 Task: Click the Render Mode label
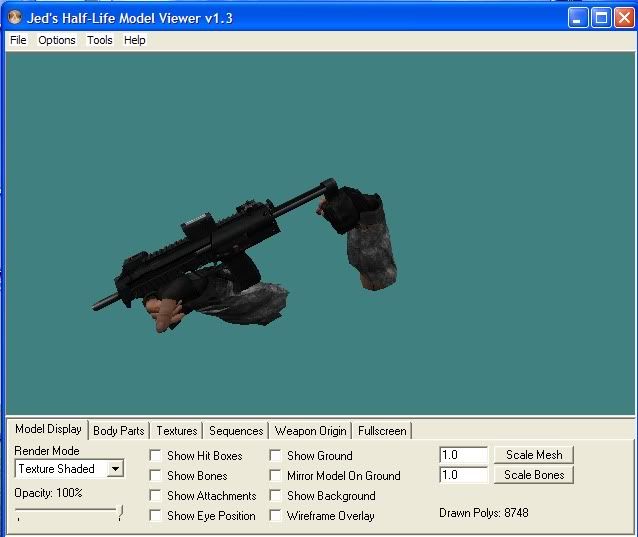click(47, 451)
